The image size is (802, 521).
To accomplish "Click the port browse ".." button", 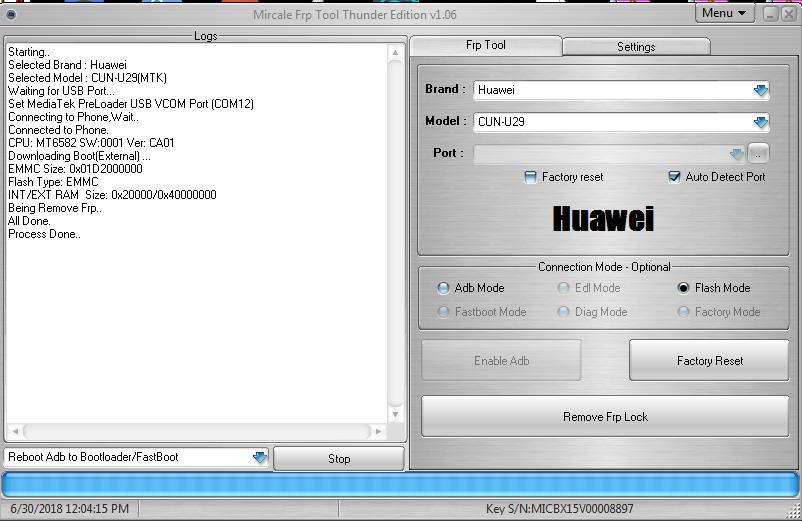I will (x=758, y=153).
